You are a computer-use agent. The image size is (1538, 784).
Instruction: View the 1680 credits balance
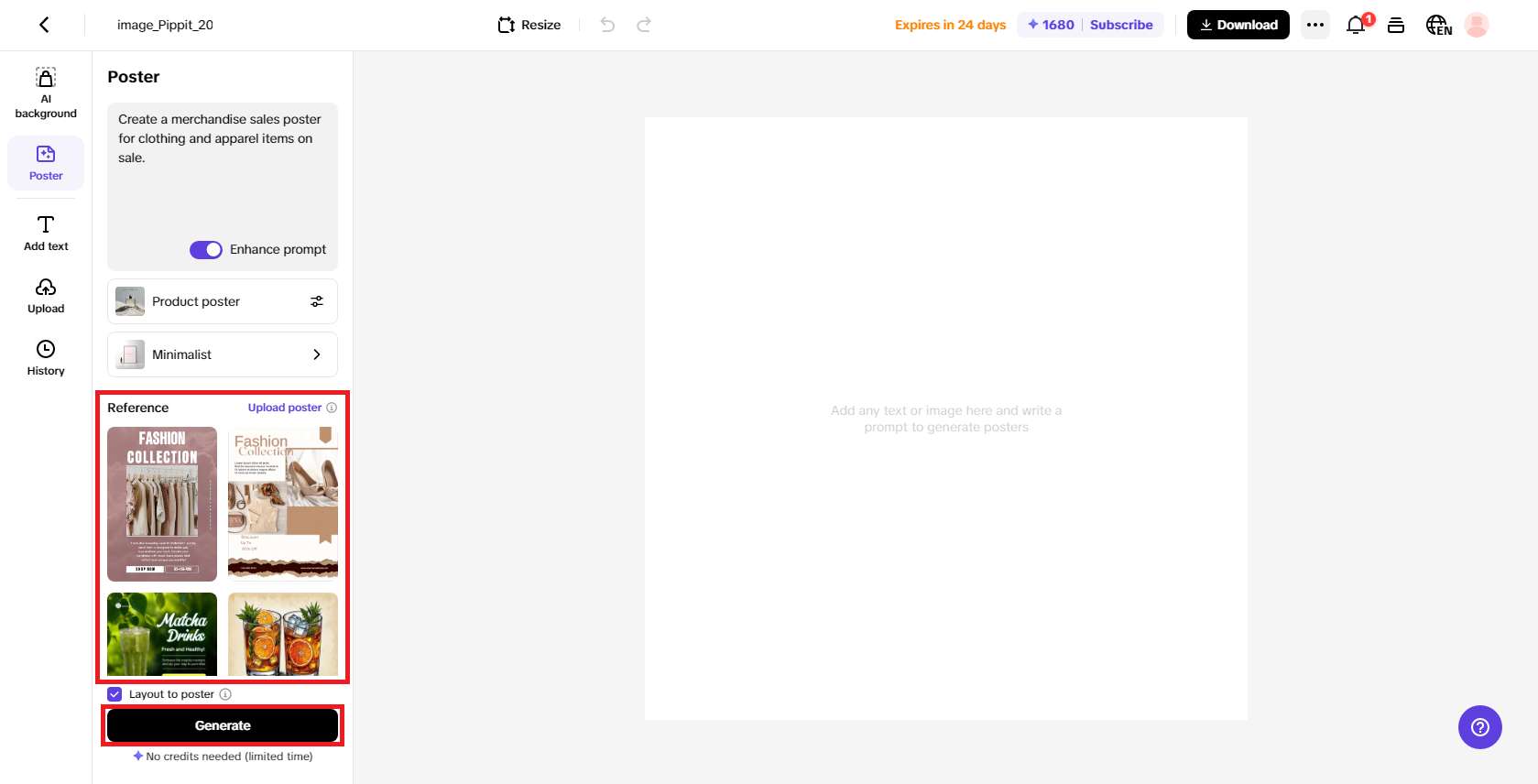click(1051, 25)
